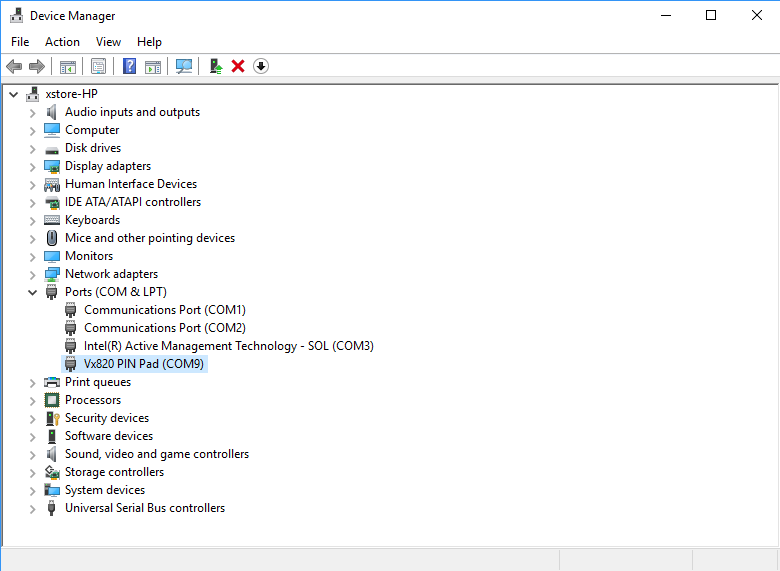780x571 pixels.
Task: Click the Network adapters icon
Action: point(52,274)
